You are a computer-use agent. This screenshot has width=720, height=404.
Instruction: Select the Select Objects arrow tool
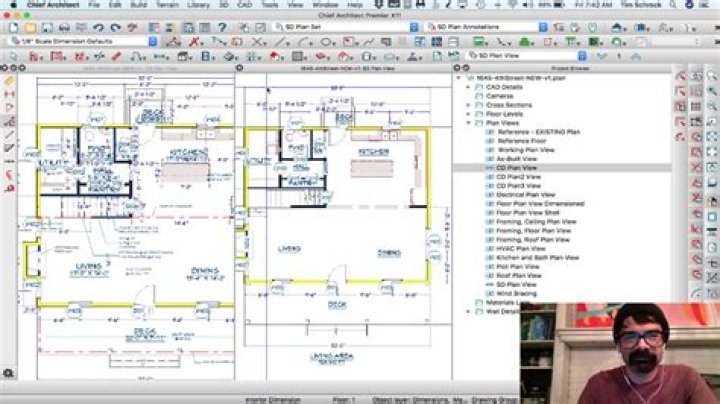tap(13, 56)
